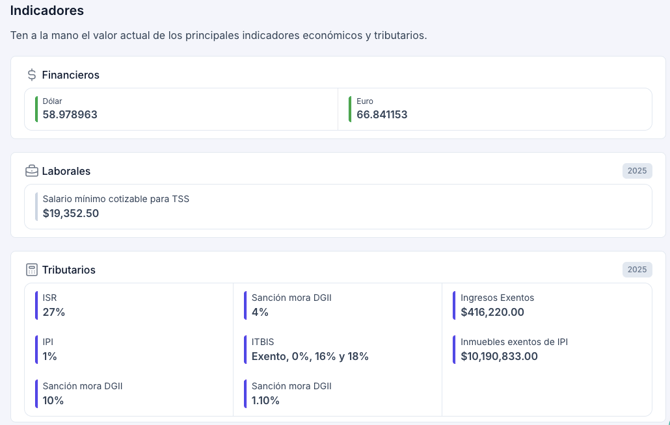Select the IPI 1% indicator
Image resolution: width=670 pixels, height=425 pixels.
pyautogui.click(x=50, y=349)
